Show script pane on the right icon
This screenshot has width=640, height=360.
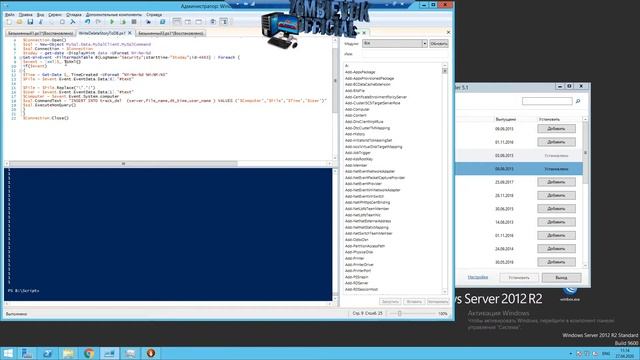click(188, 22)
